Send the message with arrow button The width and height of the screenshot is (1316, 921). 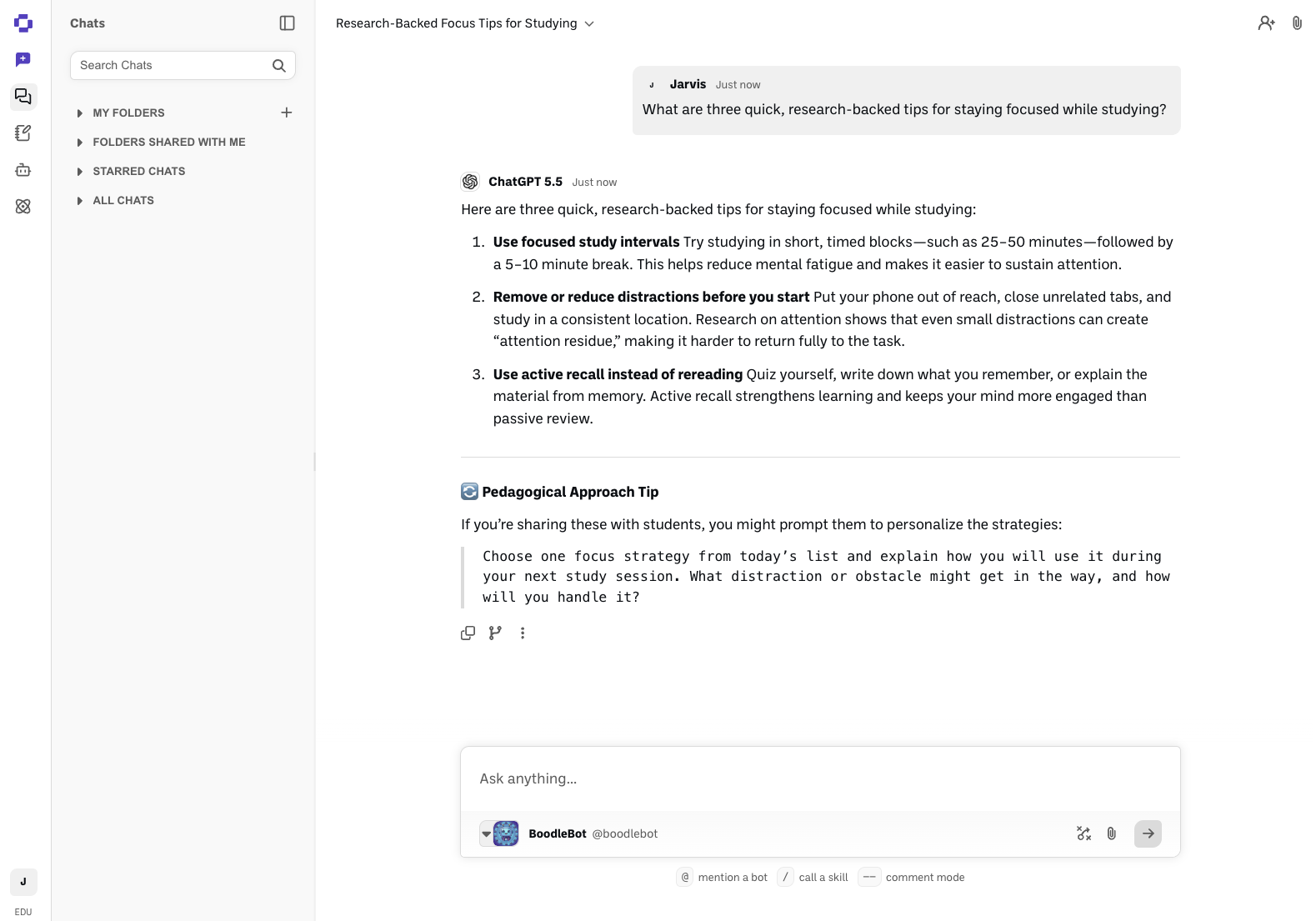point(1148,833)
